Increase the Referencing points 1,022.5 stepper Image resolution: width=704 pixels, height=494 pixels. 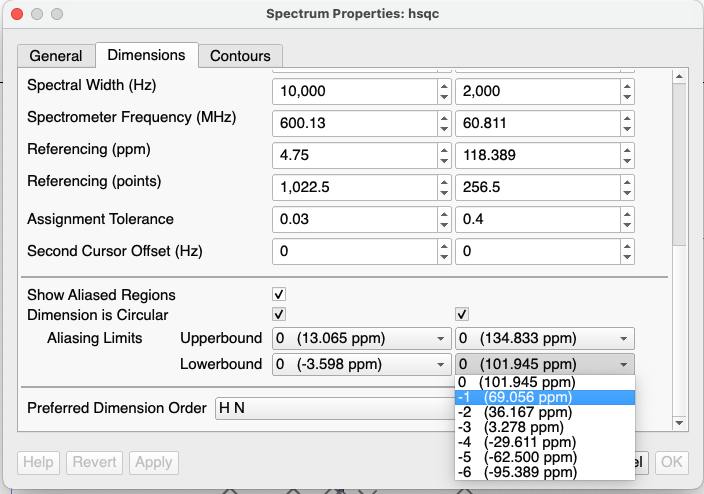click(x=444, y=182)
